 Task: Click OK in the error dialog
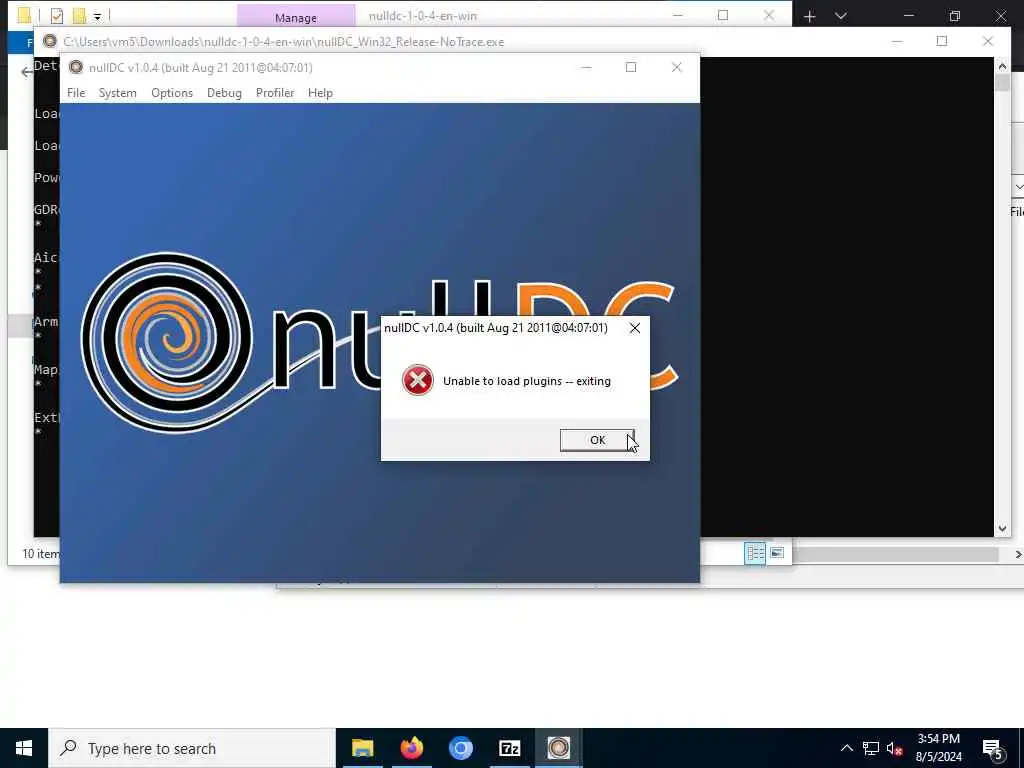click(x=597, y=440)
